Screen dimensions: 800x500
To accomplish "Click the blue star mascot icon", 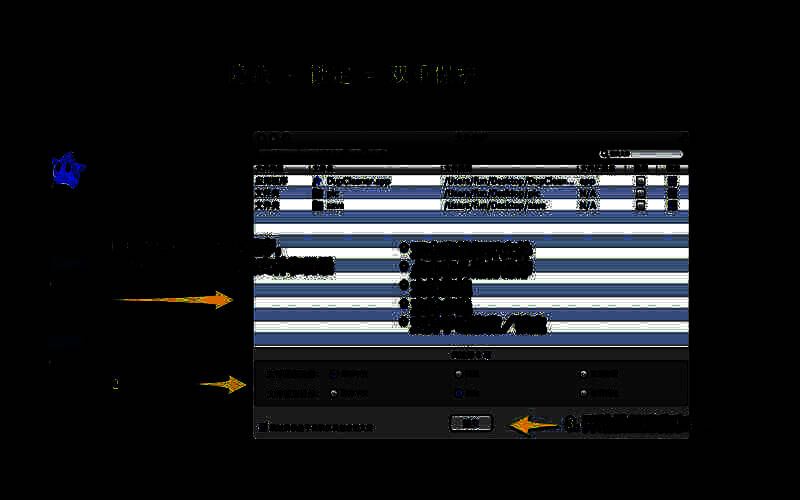I will tap(67, 171).
